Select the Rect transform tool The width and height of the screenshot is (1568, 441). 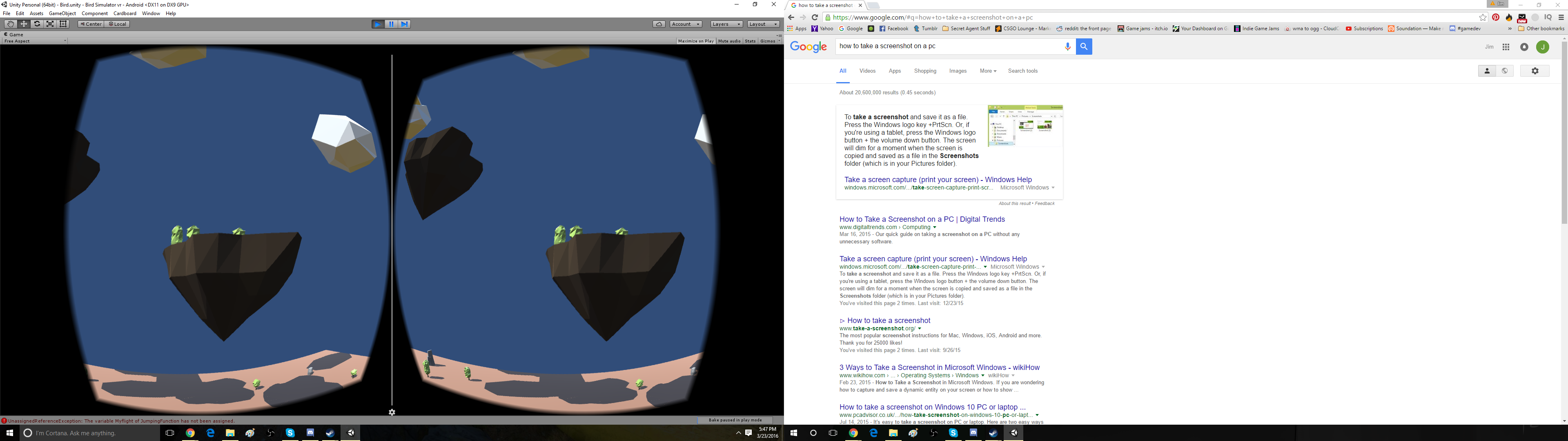[63, 24]
